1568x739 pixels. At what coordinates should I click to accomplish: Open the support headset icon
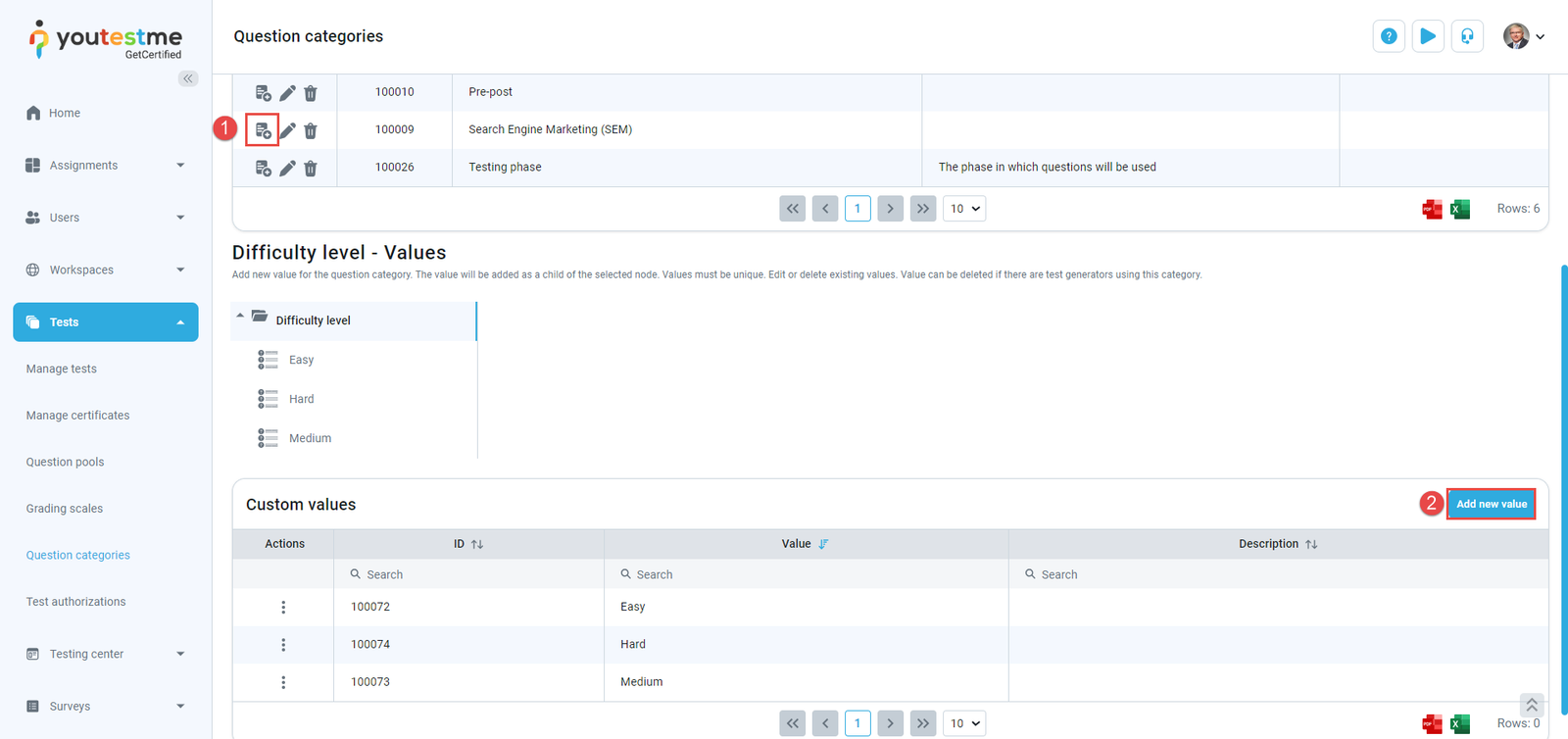pos(1467,36)
